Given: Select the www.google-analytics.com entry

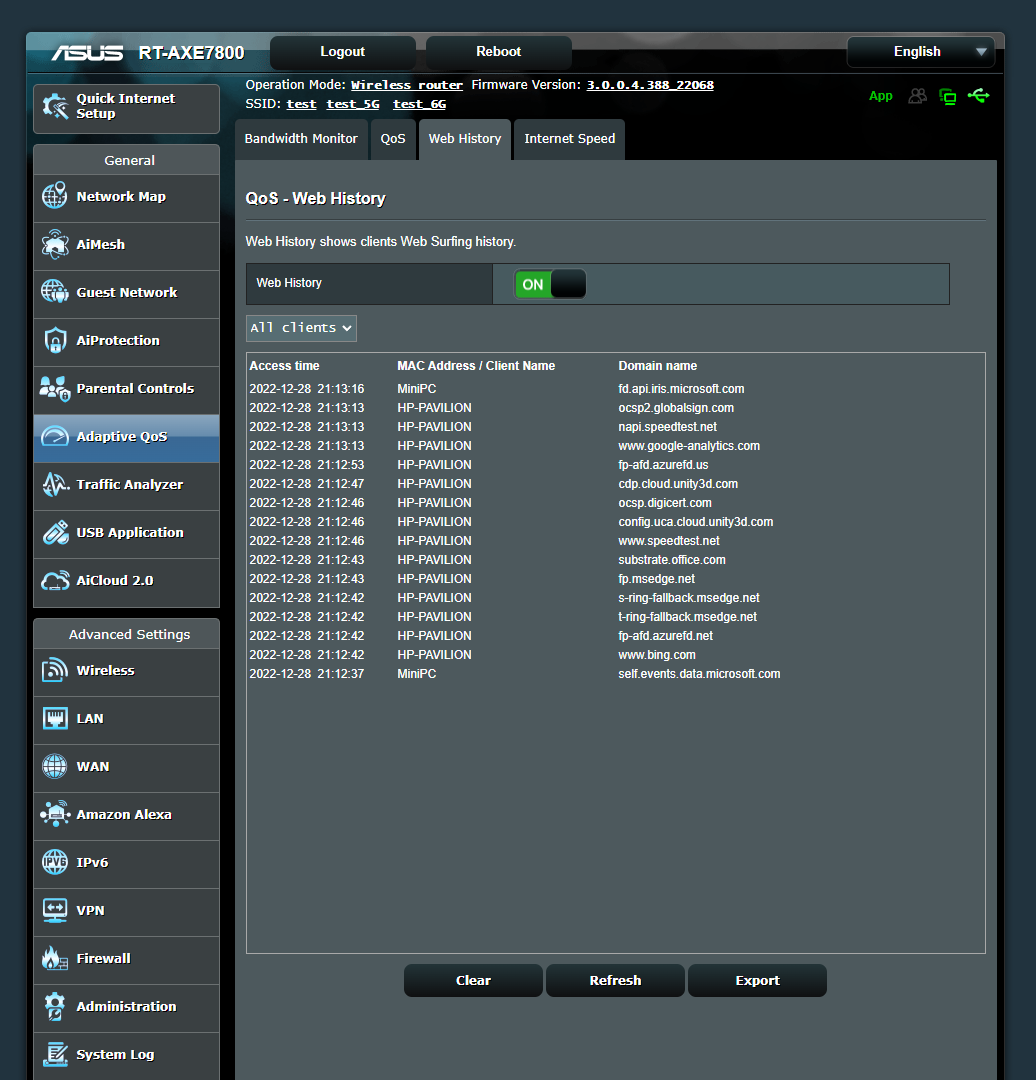Looking at the screenshot, I should 689,446.
